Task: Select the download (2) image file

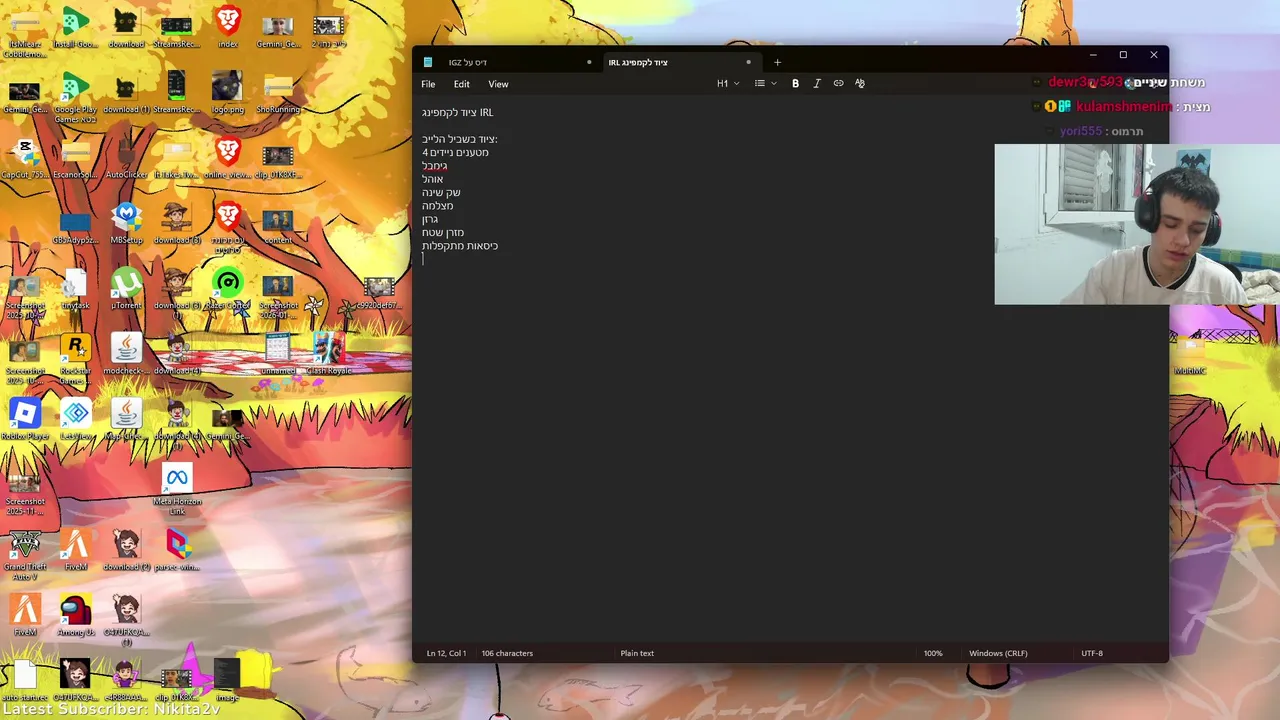Action: (126, 550)
